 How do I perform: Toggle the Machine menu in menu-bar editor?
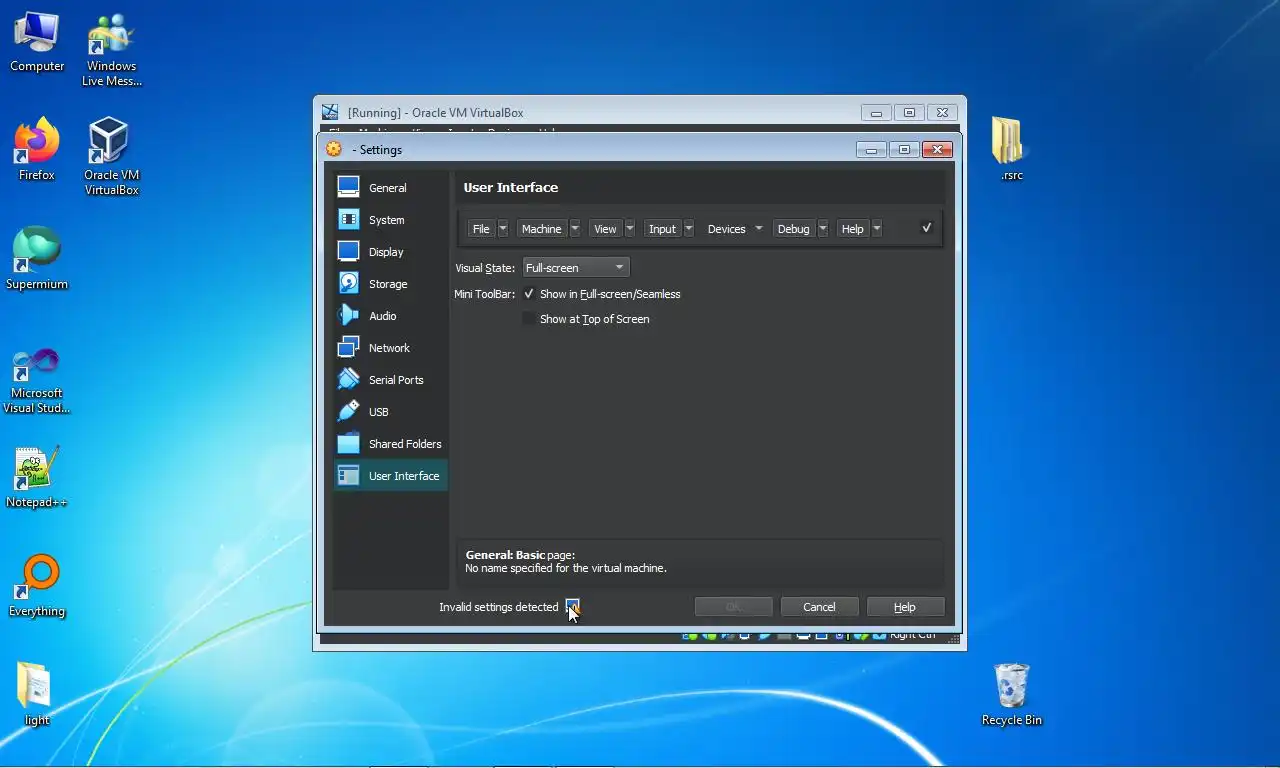541,229
